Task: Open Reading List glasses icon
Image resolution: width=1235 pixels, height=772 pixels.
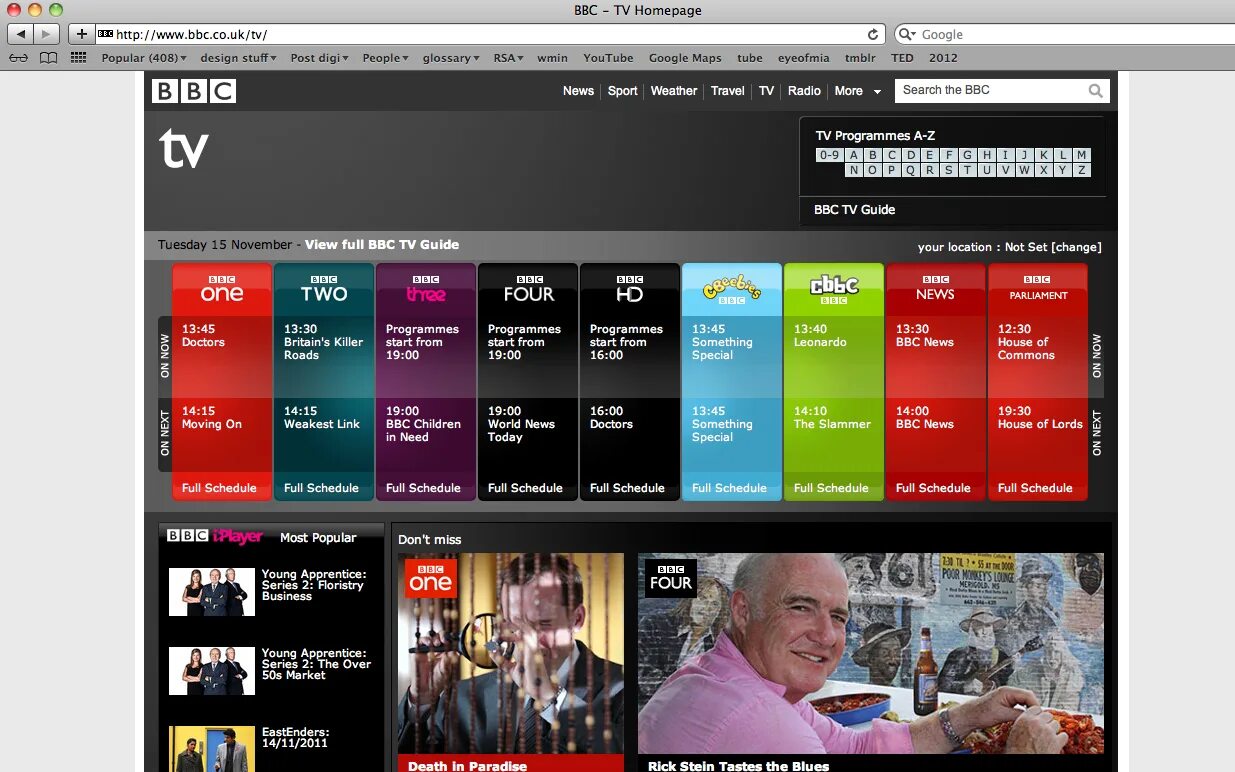Action: pyautogui.click(x=19, y=58)
